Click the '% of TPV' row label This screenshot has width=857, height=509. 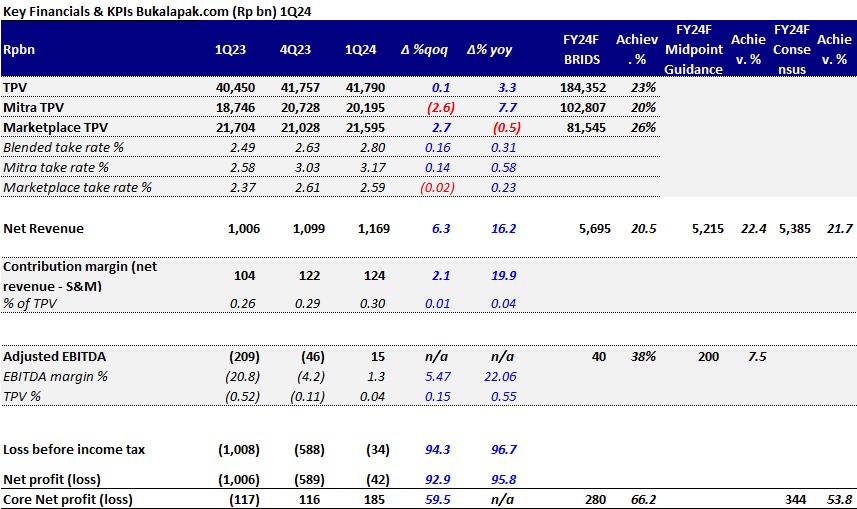(x=30, y=303)
